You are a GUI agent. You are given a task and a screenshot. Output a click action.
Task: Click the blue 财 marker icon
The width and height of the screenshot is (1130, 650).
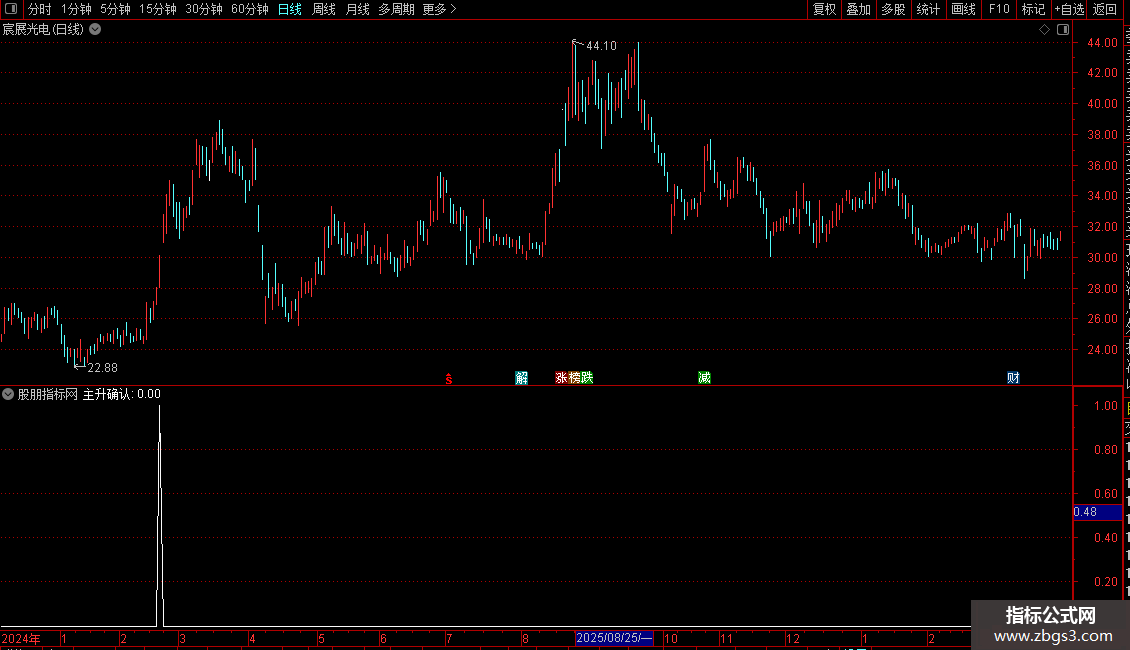[x=1013, y=378]
